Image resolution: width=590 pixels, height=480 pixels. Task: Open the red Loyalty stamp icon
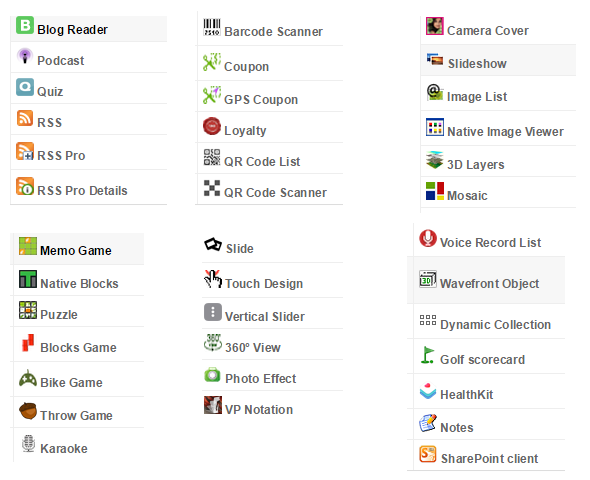tap(212, 126)
